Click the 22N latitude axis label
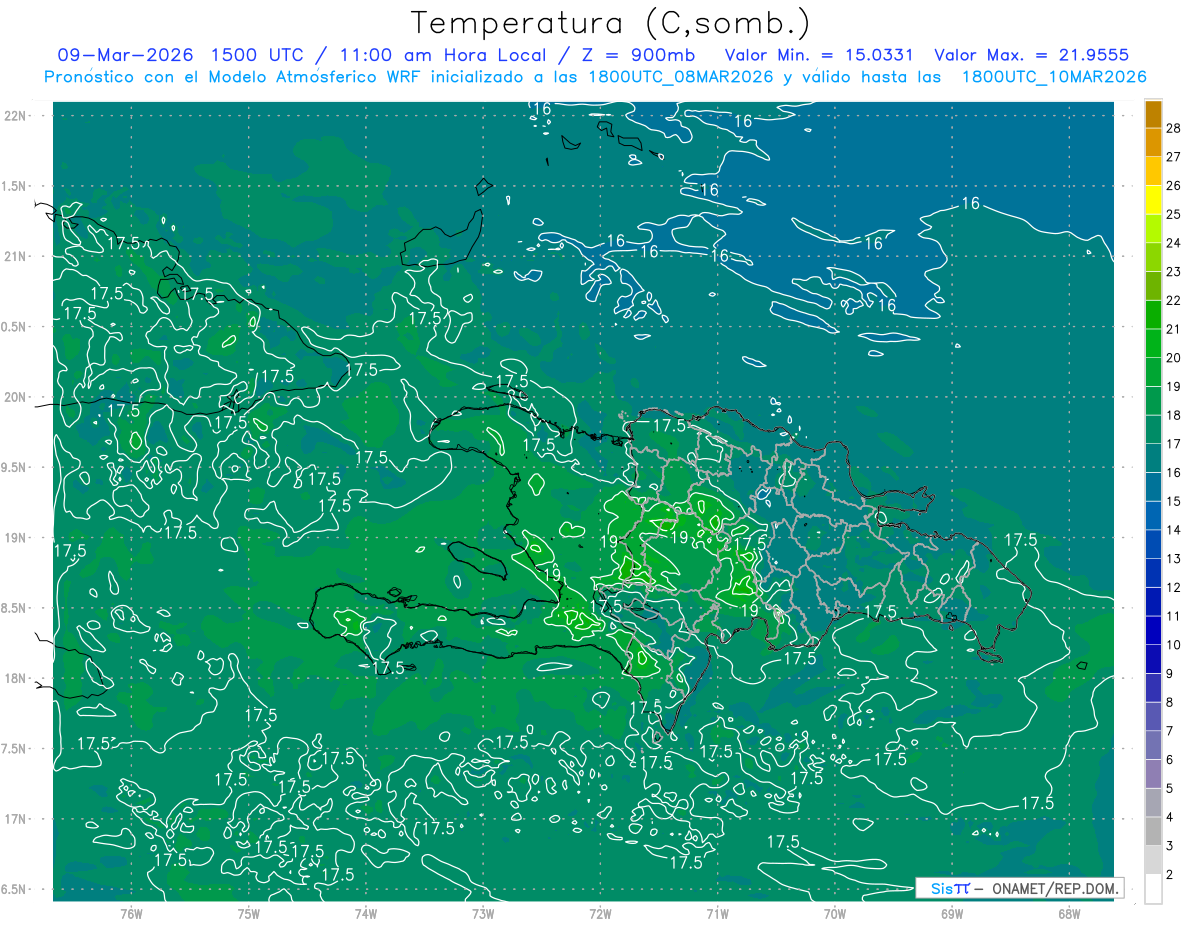 (x=16, y=116)
